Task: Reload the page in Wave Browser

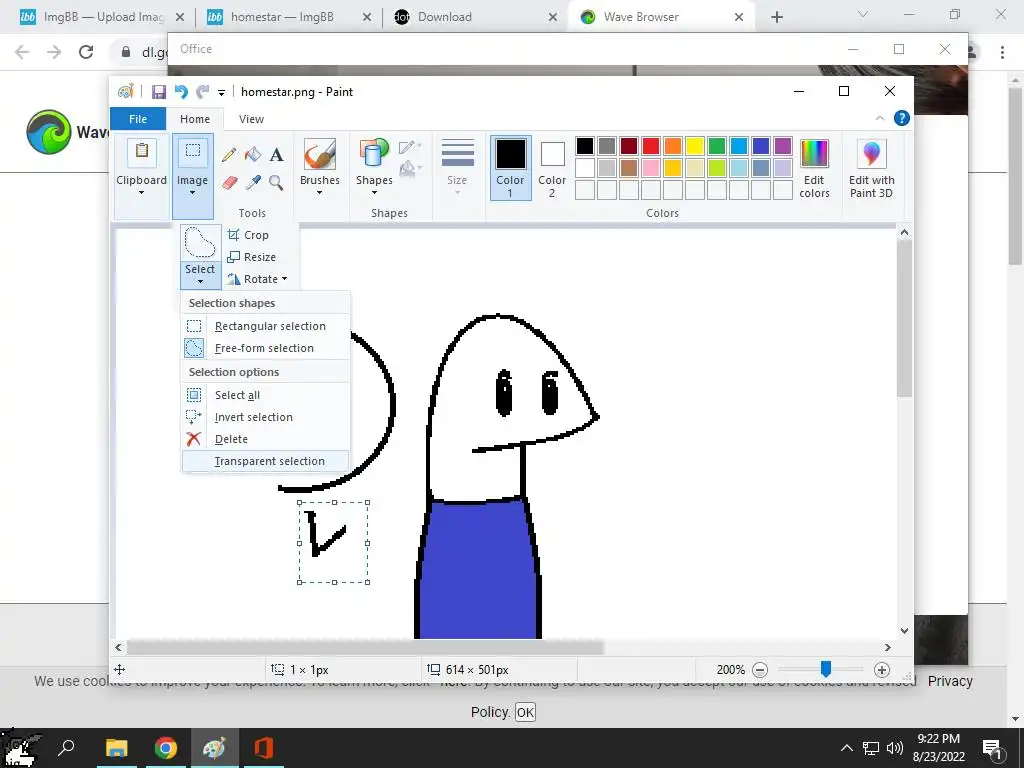Action: click(x=86, y=52)
